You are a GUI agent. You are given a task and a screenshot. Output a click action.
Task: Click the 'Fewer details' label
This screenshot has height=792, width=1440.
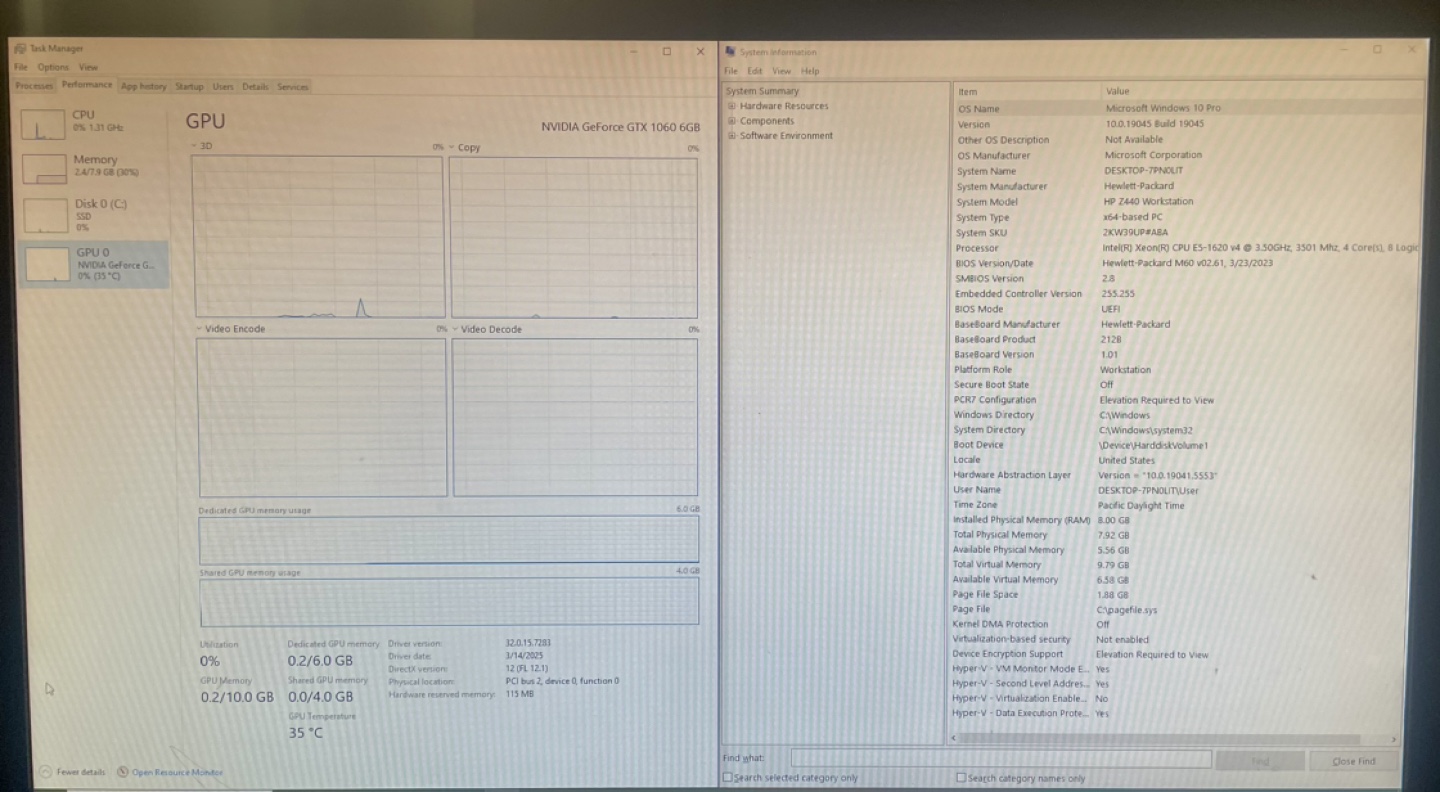pyautogui.click(x=81, y=772)
